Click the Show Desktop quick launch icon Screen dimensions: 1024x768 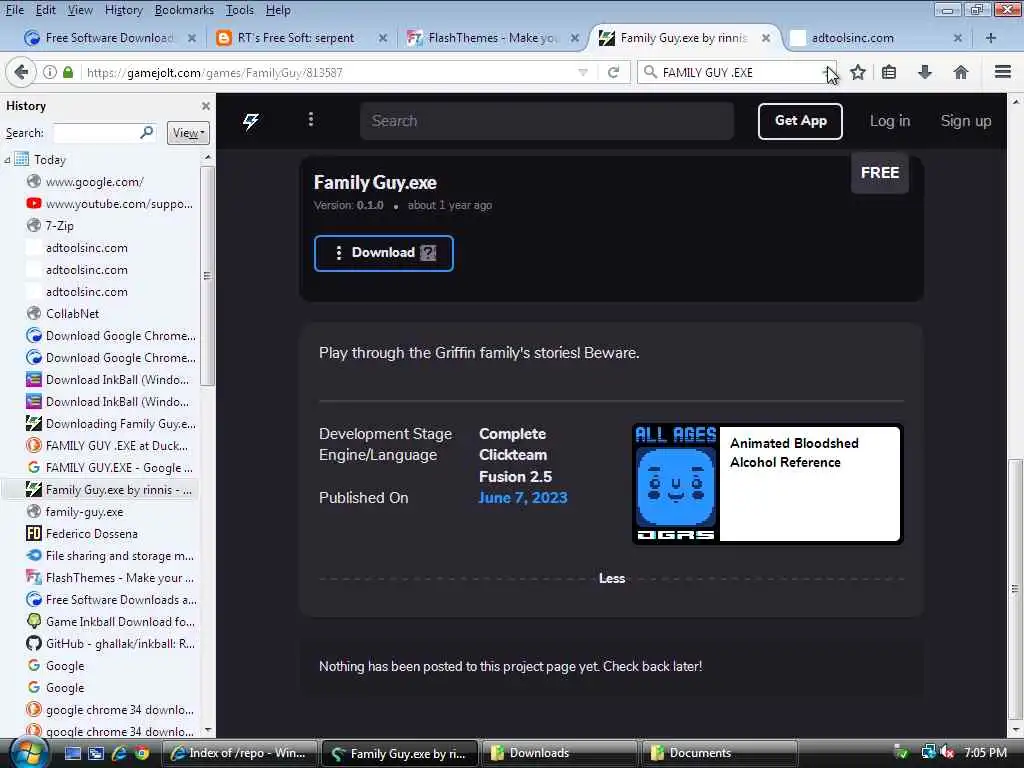pos(72,753)
